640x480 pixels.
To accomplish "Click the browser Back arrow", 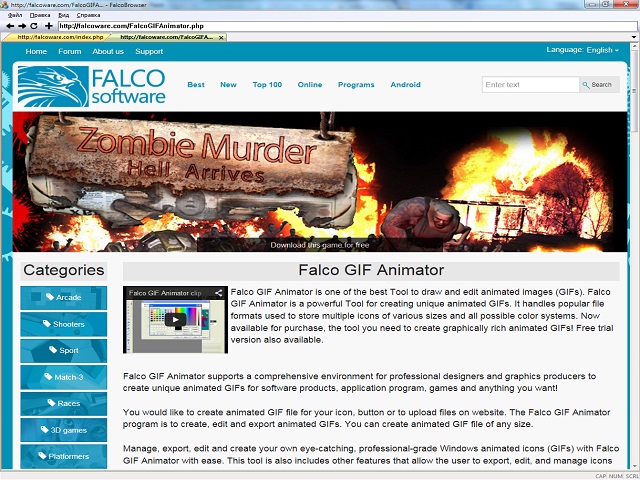I will coord(9,26).
